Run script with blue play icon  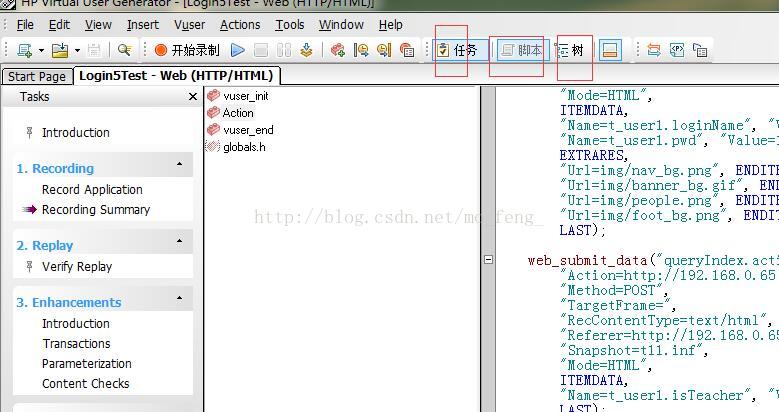coord(238,50)
